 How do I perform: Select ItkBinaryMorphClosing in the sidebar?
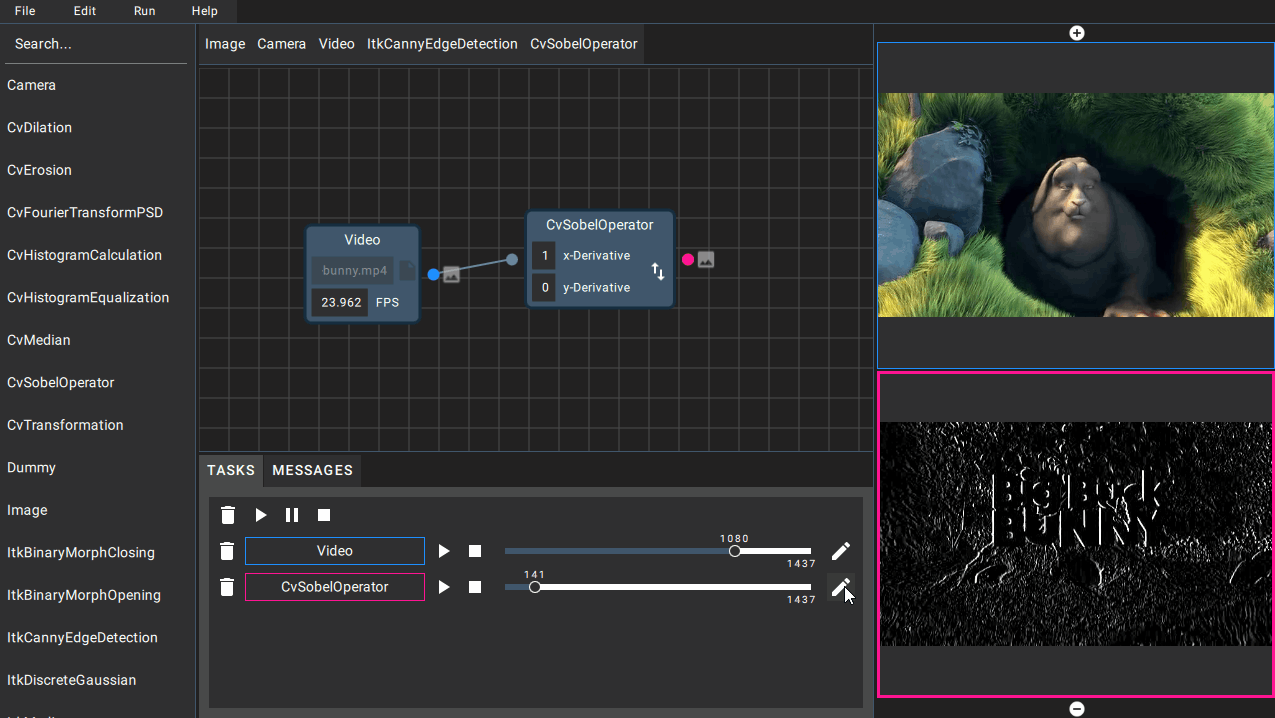(81, 553)
